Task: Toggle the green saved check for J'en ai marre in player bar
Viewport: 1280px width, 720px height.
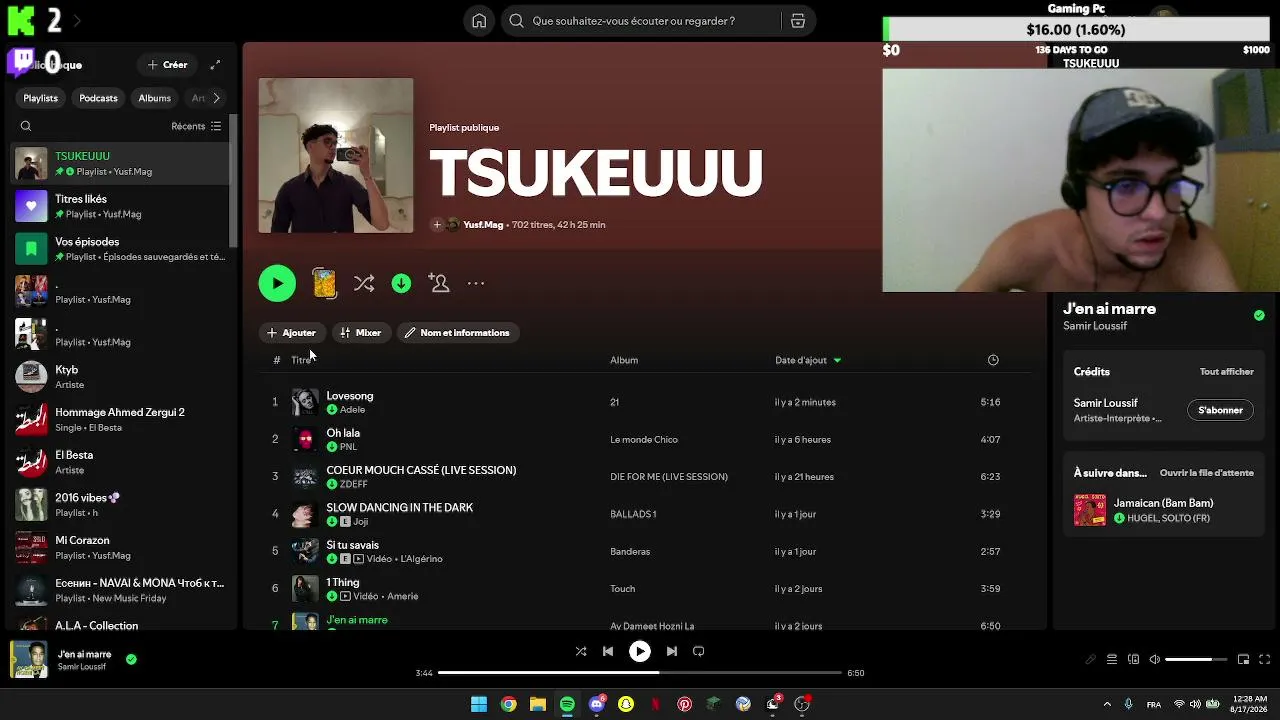Action: (x=131, y=659)
